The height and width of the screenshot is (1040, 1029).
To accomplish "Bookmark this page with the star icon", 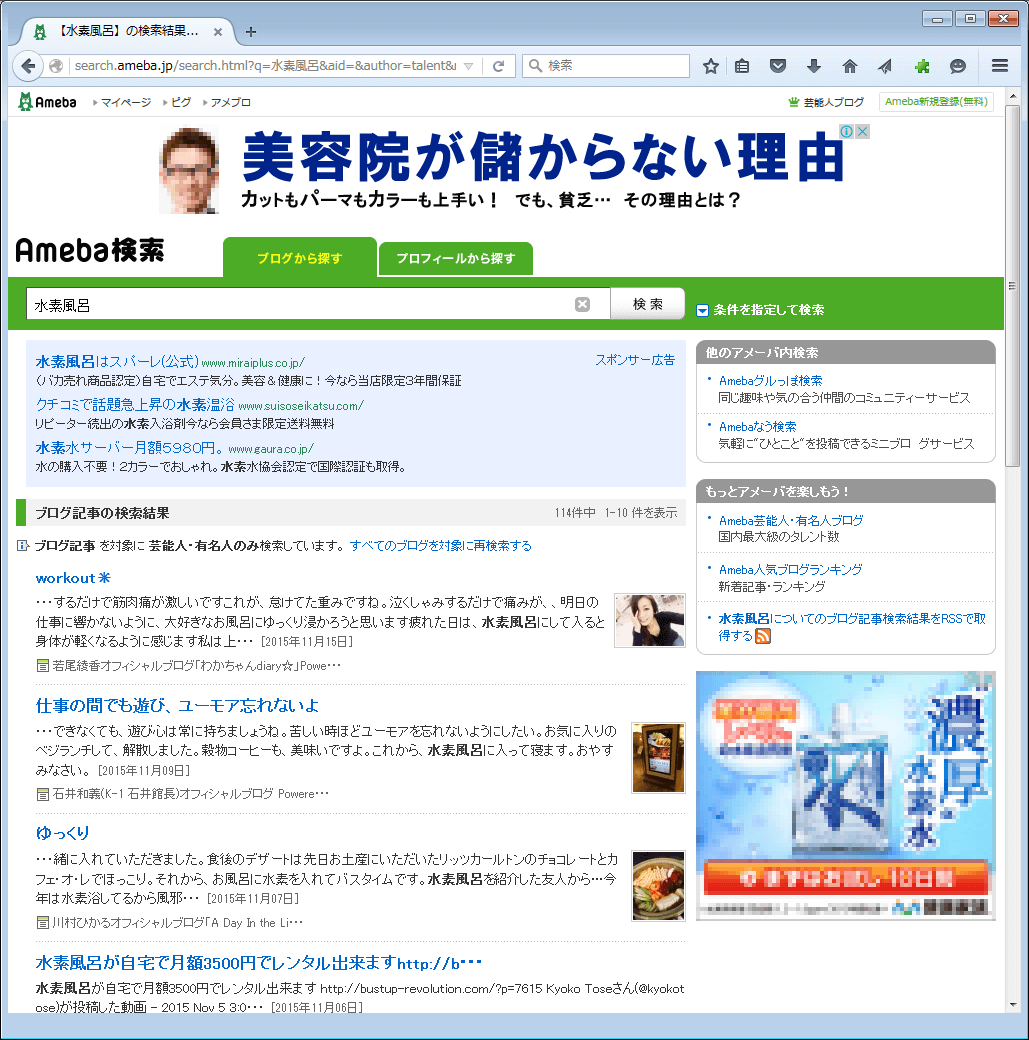I will point(711,66).
